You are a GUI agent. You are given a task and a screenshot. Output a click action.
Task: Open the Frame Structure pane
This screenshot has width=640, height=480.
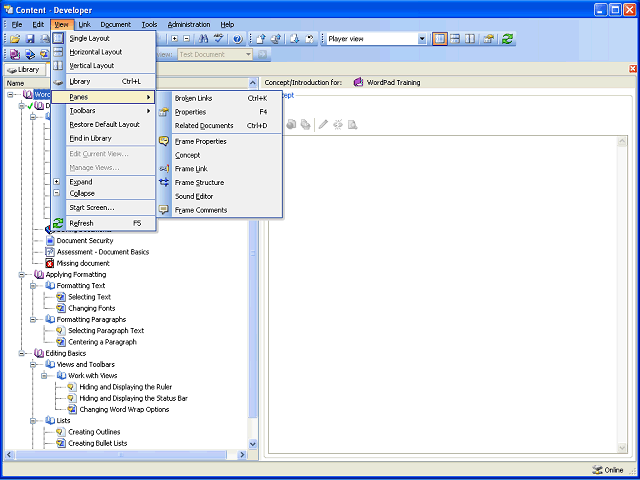click(x=220, y=182)
